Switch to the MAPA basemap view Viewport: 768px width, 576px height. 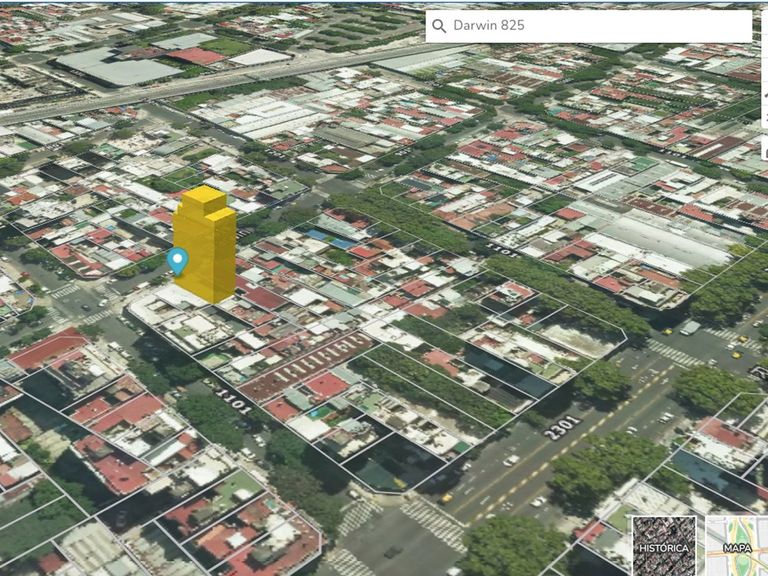tap(737, 545)
